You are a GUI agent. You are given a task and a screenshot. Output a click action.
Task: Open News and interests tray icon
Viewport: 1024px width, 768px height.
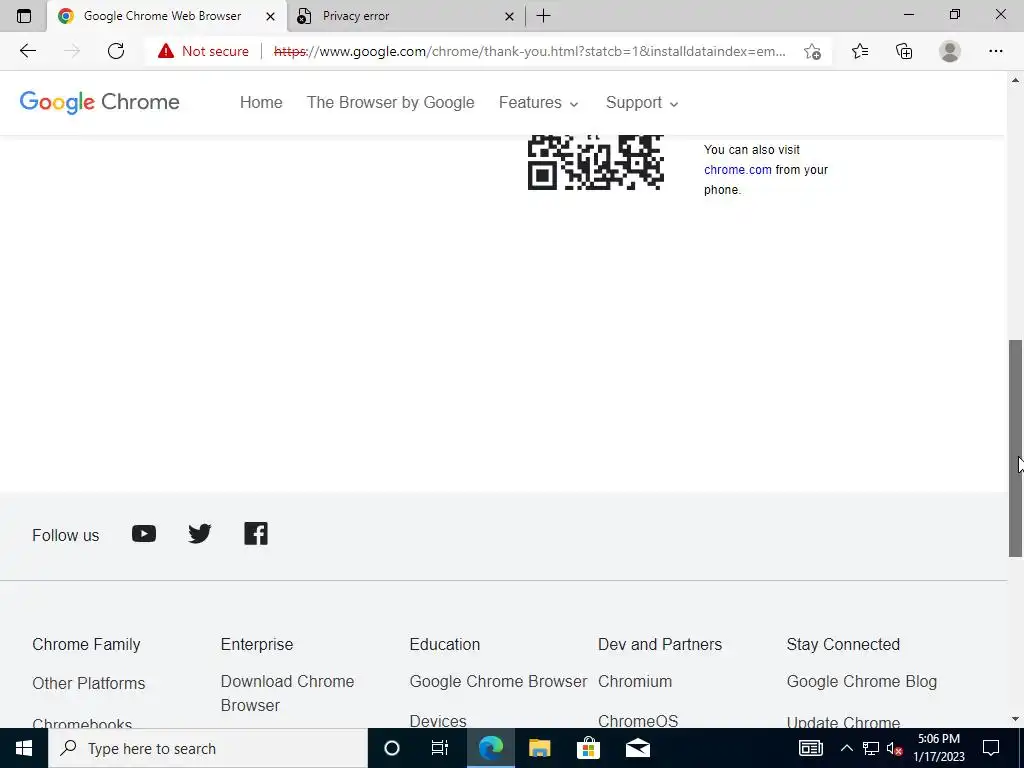810,748
